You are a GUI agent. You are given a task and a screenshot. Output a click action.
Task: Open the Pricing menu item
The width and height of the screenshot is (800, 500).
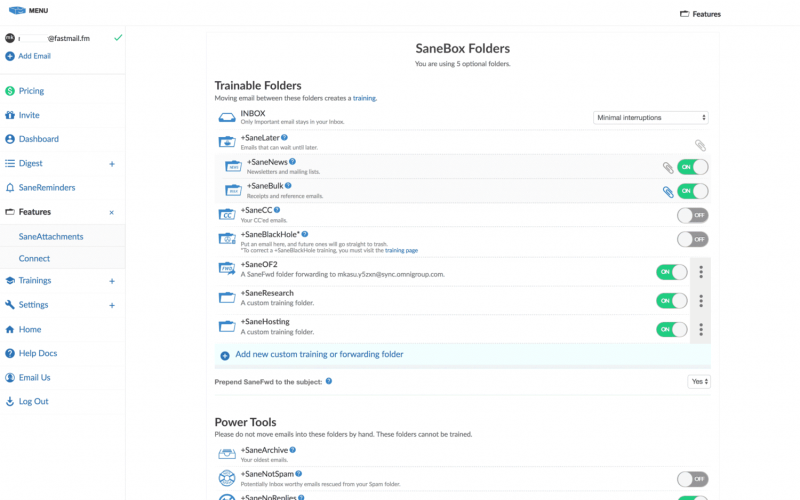coord(31,91)
